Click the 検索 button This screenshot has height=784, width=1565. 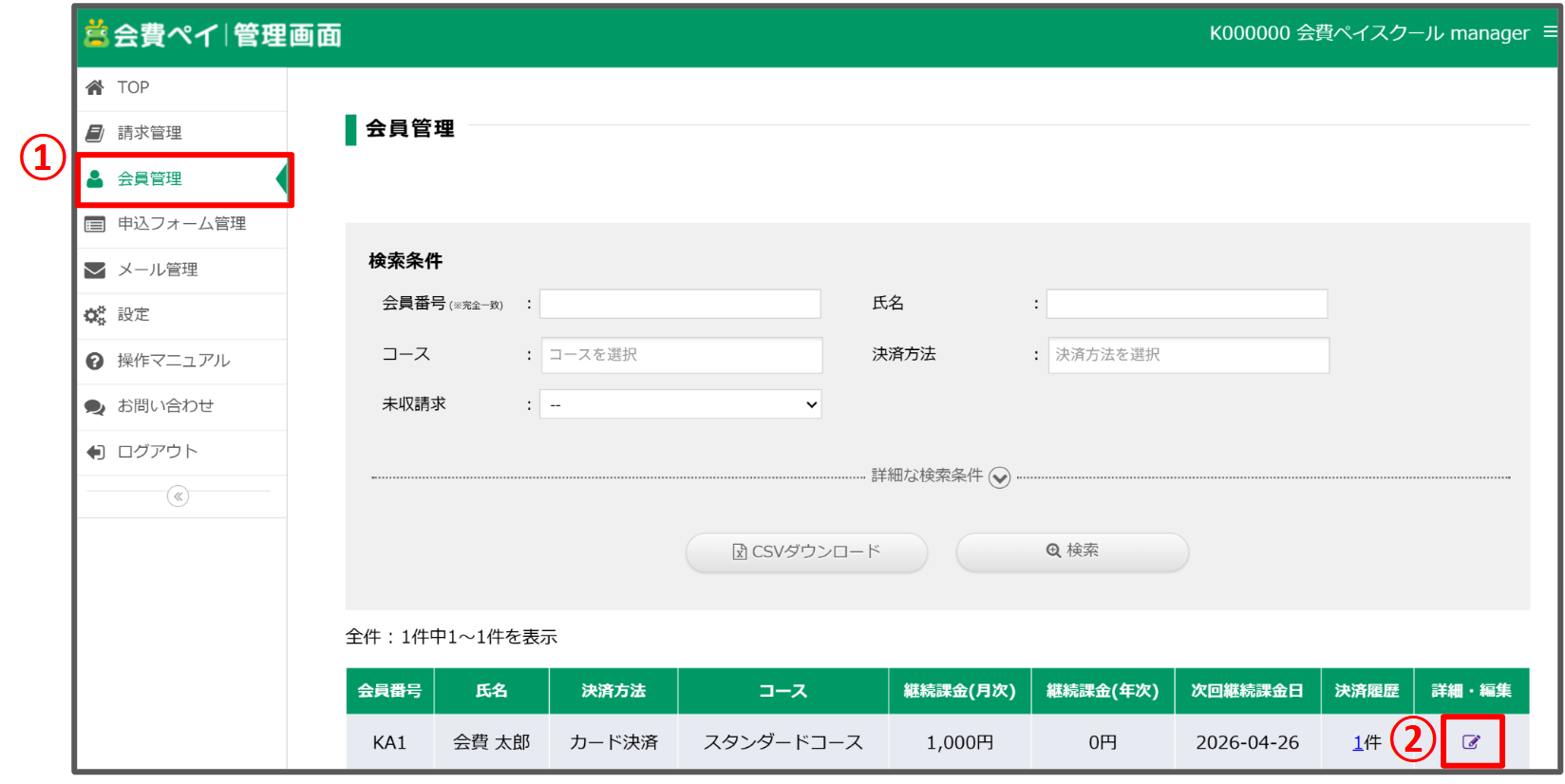click(x=1072, y=552)
